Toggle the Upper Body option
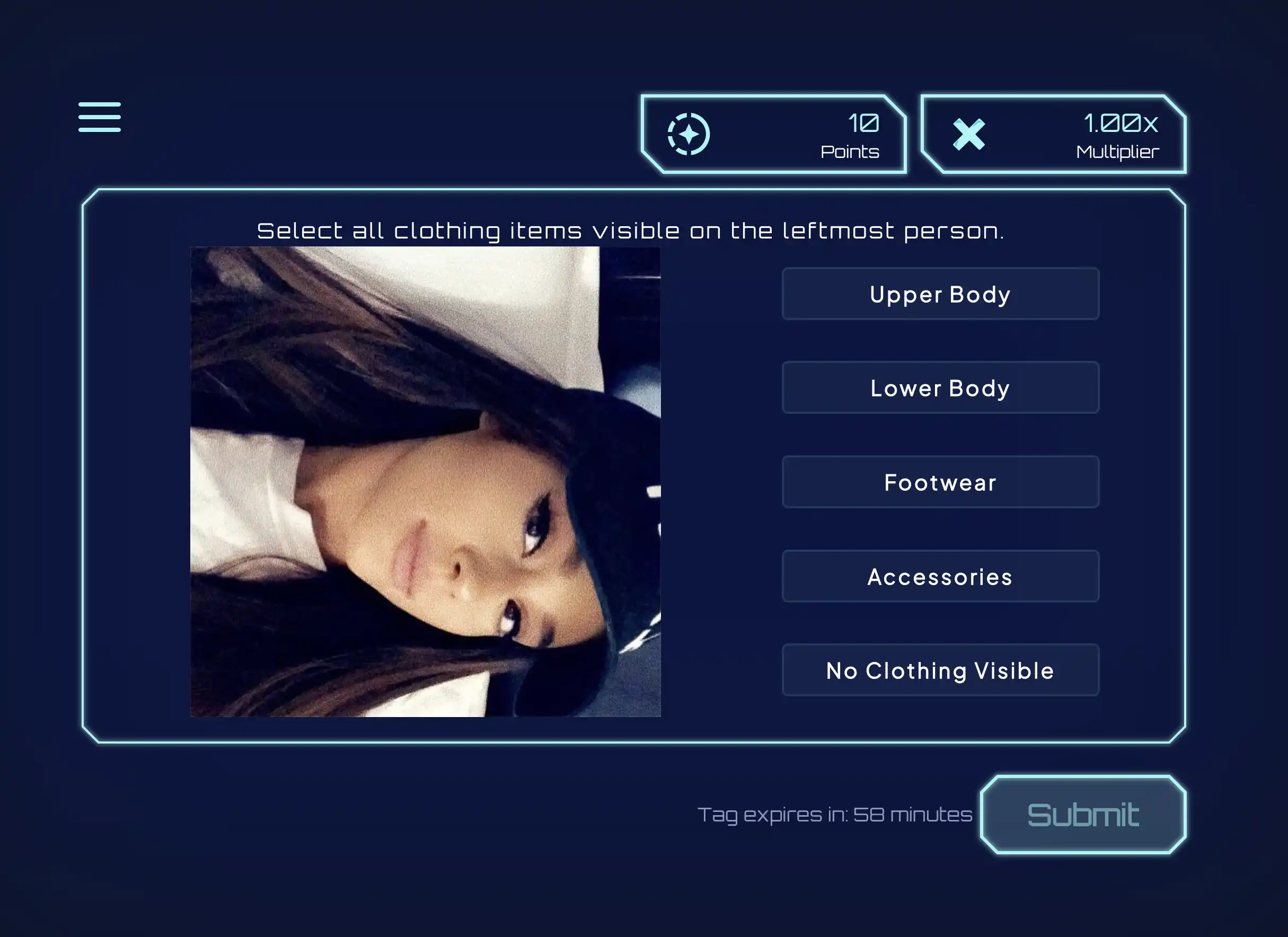The height and width of the screenshot is (937, 1288). click(940, 294)
